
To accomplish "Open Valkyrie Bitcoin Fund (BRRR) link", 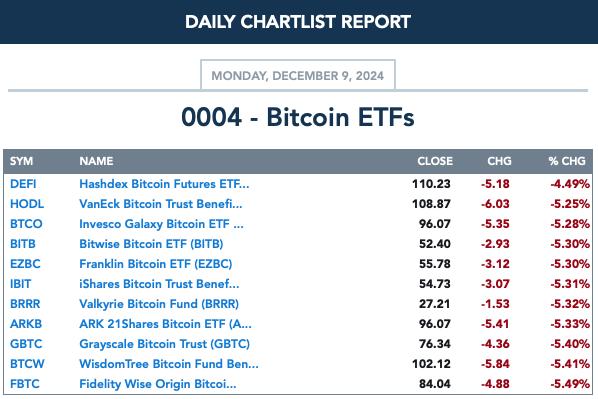I will [159, 304].
